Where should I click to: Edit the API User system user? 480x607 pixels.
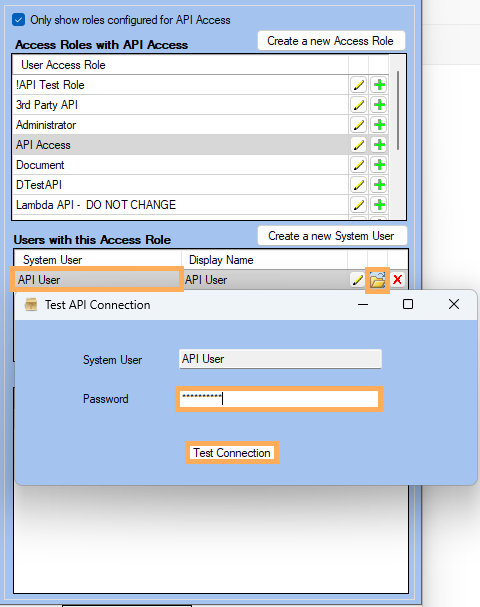coord(357,279)
